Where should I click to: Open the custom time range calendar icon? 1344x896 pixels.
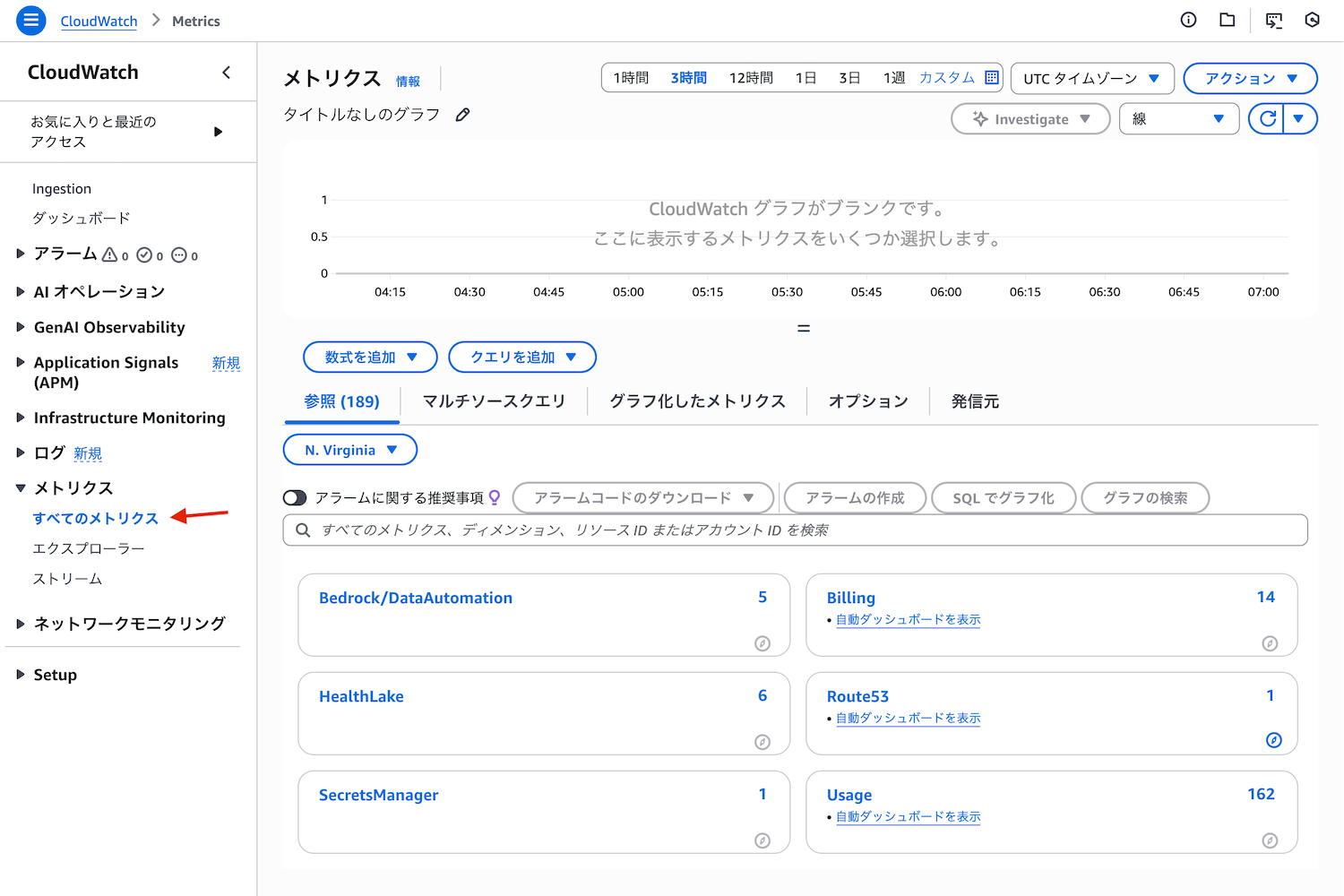(x=992, y=78)
